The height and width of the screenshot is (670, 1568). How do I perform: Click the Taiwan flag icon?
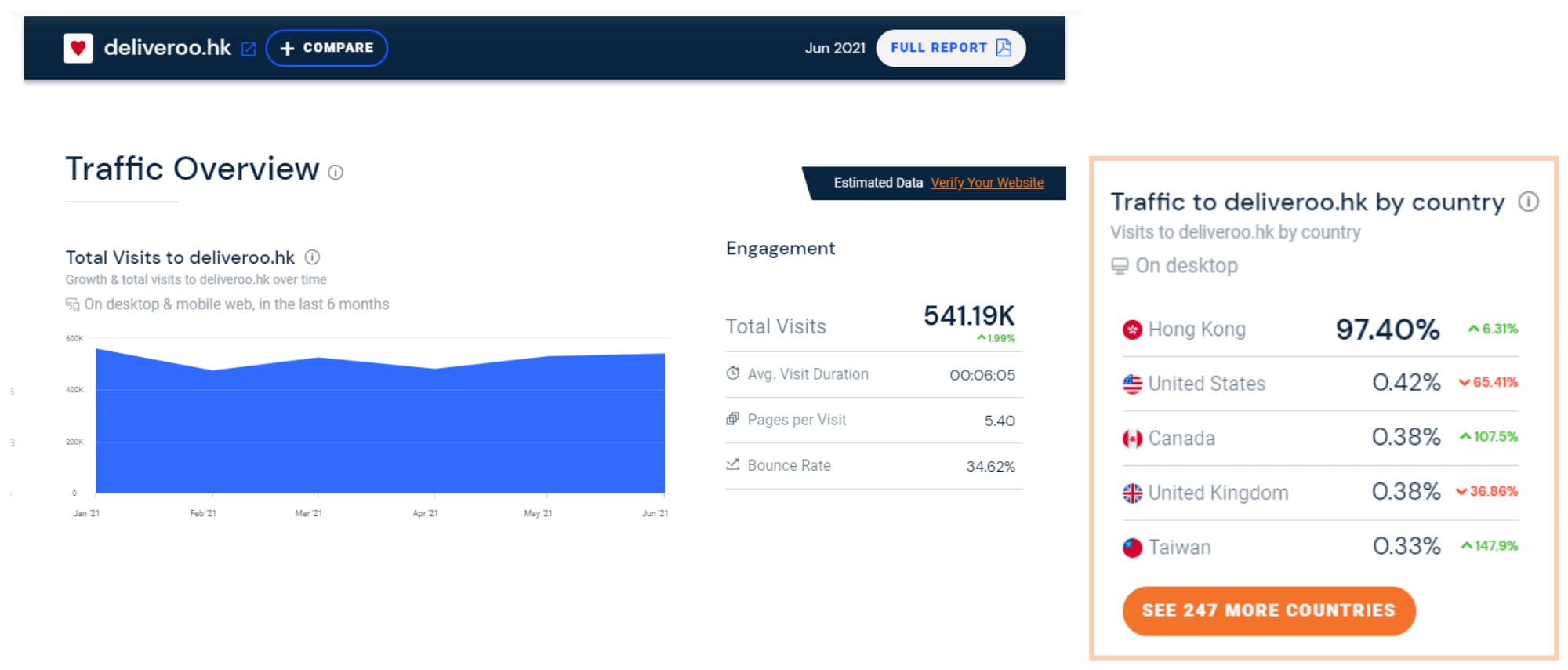click(x=1132, y=548)
